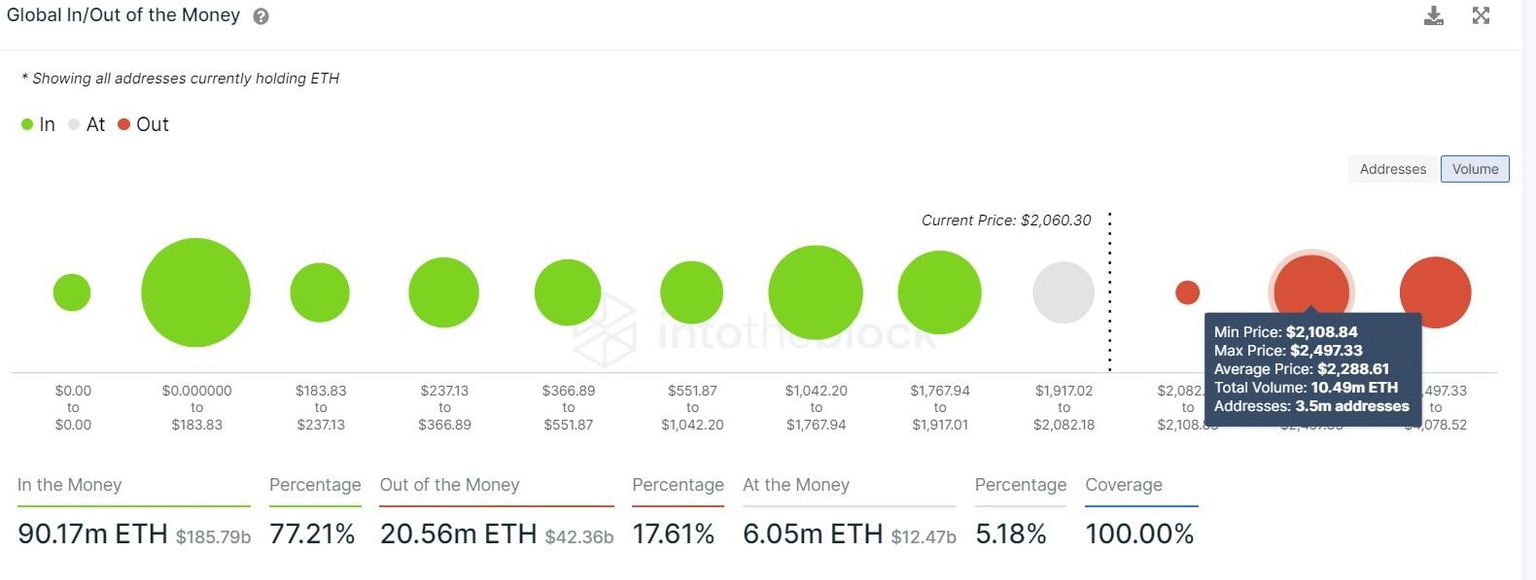Screen dimensions: 1536x580
Task: Click the In the Money header
Action: (x=69, y=484)
